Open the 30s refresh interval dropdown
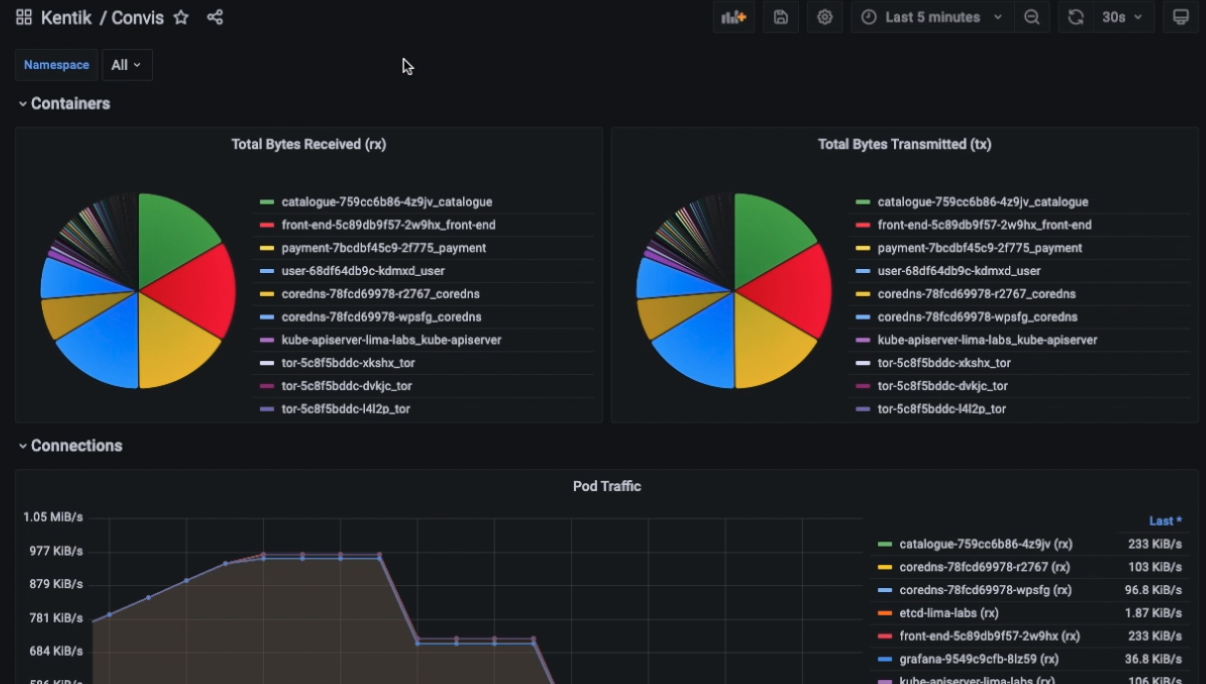1206x684 pixels. coord(1123,17)
